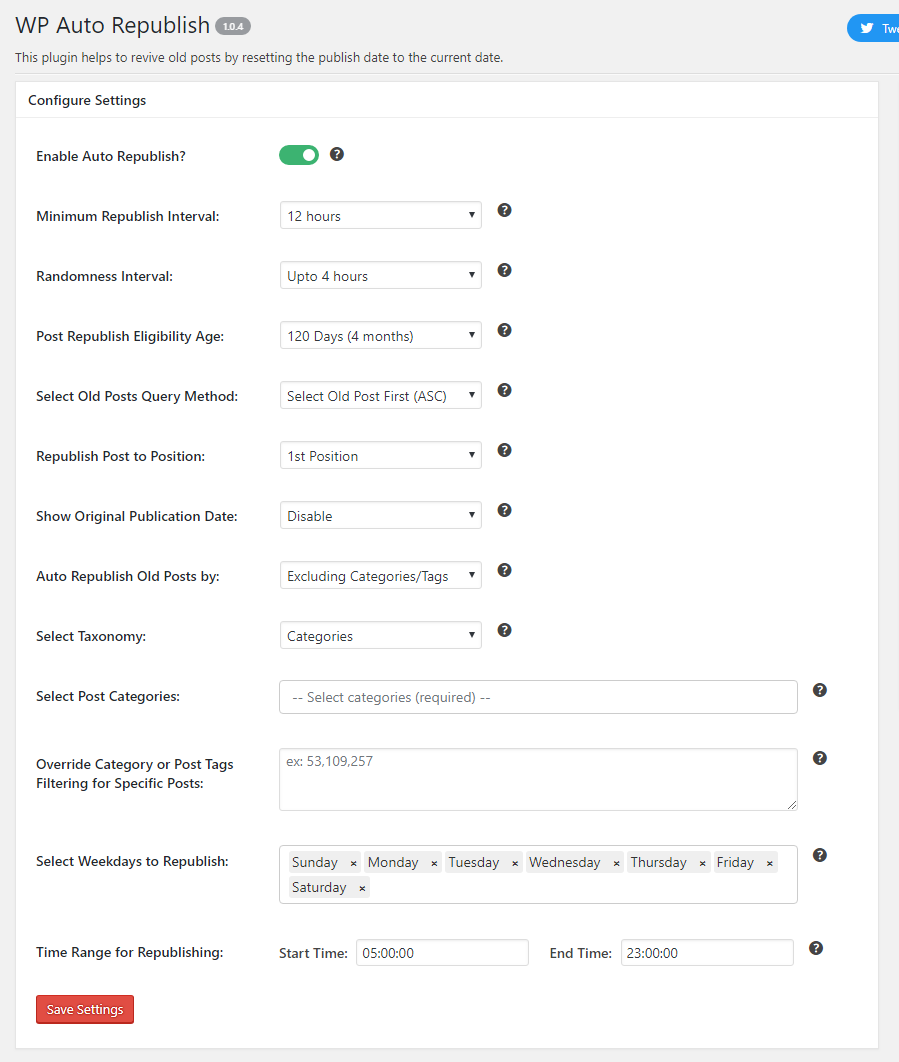This screenshot has height=1062, width=899.
Task: Open the Show Original Publication Date dropdown
Action: [380, 516]
